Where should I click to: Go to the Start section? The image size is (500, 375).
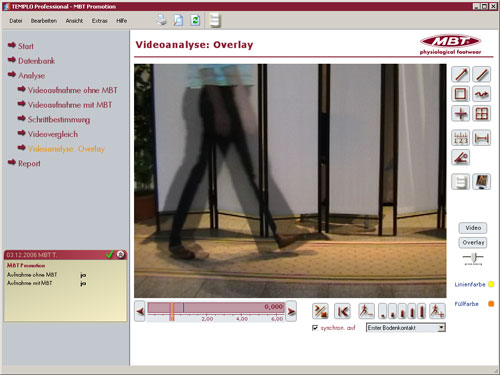(x=26, y=46)
